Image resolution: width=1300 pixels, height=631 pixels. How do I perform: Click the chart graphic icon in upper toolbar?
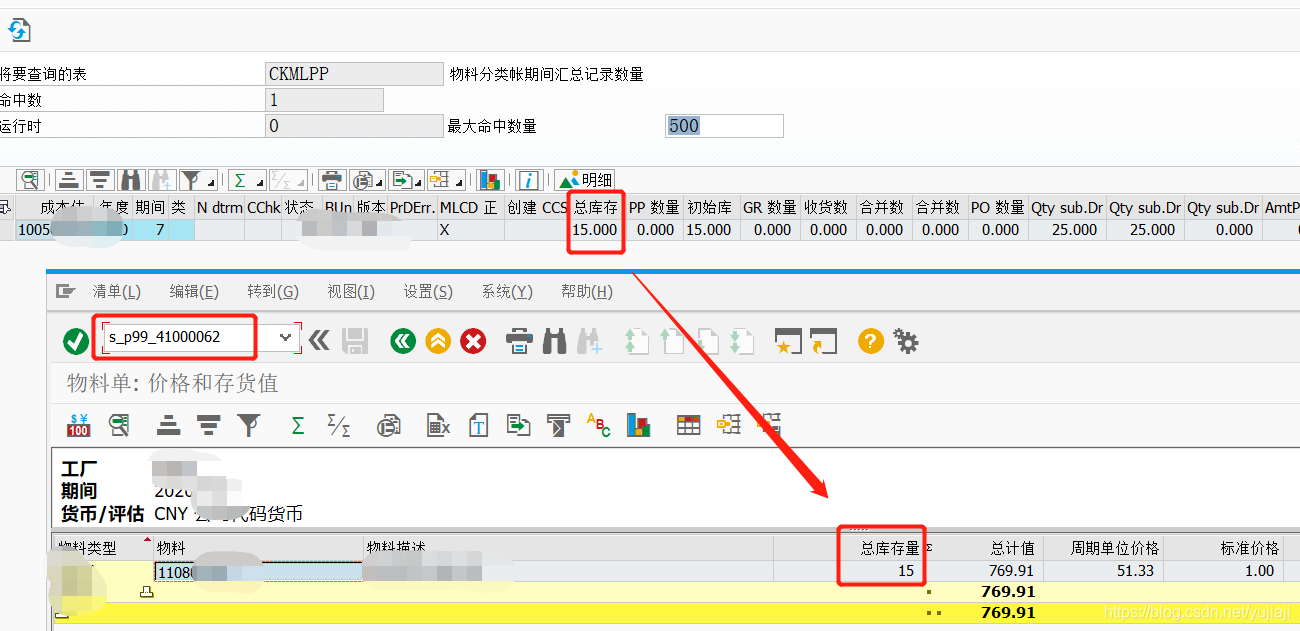click(x=489, y=180)
